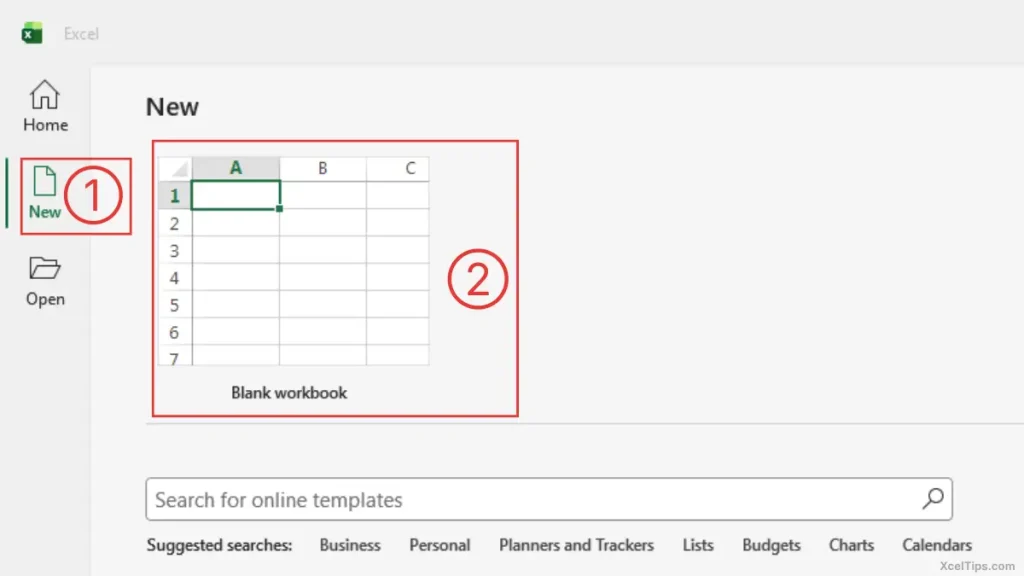
Task: Open Charts suggested search
Action: pos(851,545)
